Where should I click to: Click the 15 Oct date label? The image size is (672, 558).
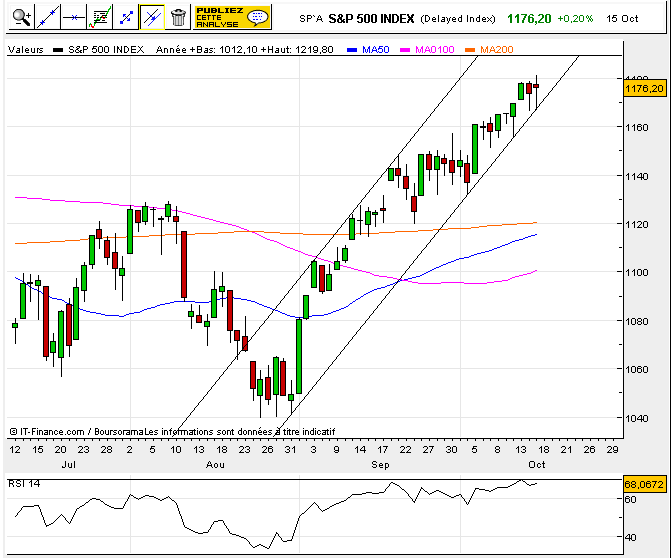[622, 19]
